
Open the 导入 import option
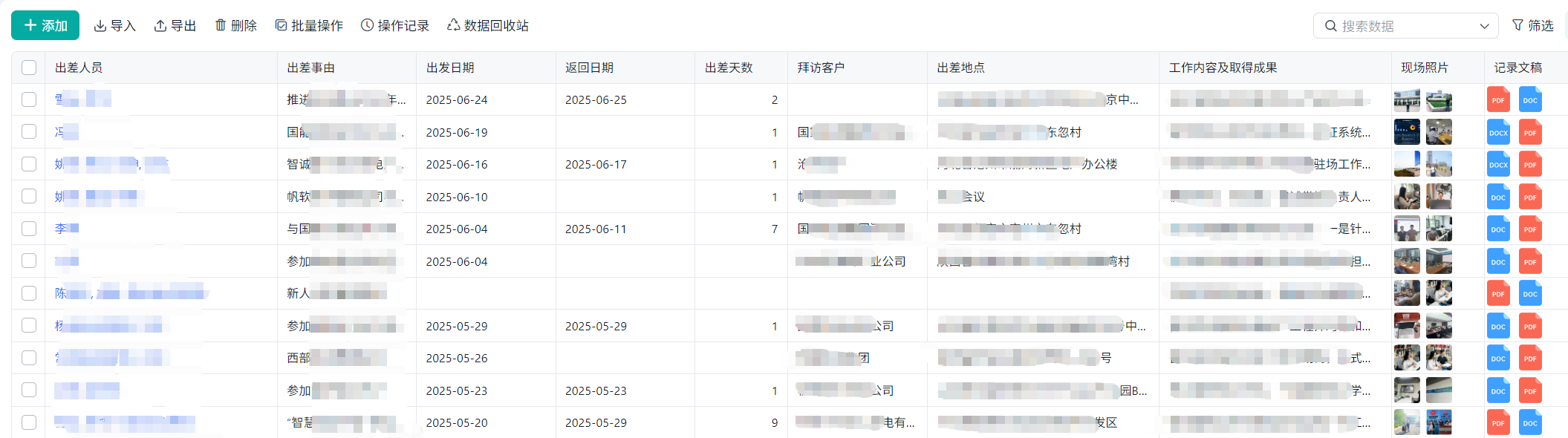[x=115, y=26]
